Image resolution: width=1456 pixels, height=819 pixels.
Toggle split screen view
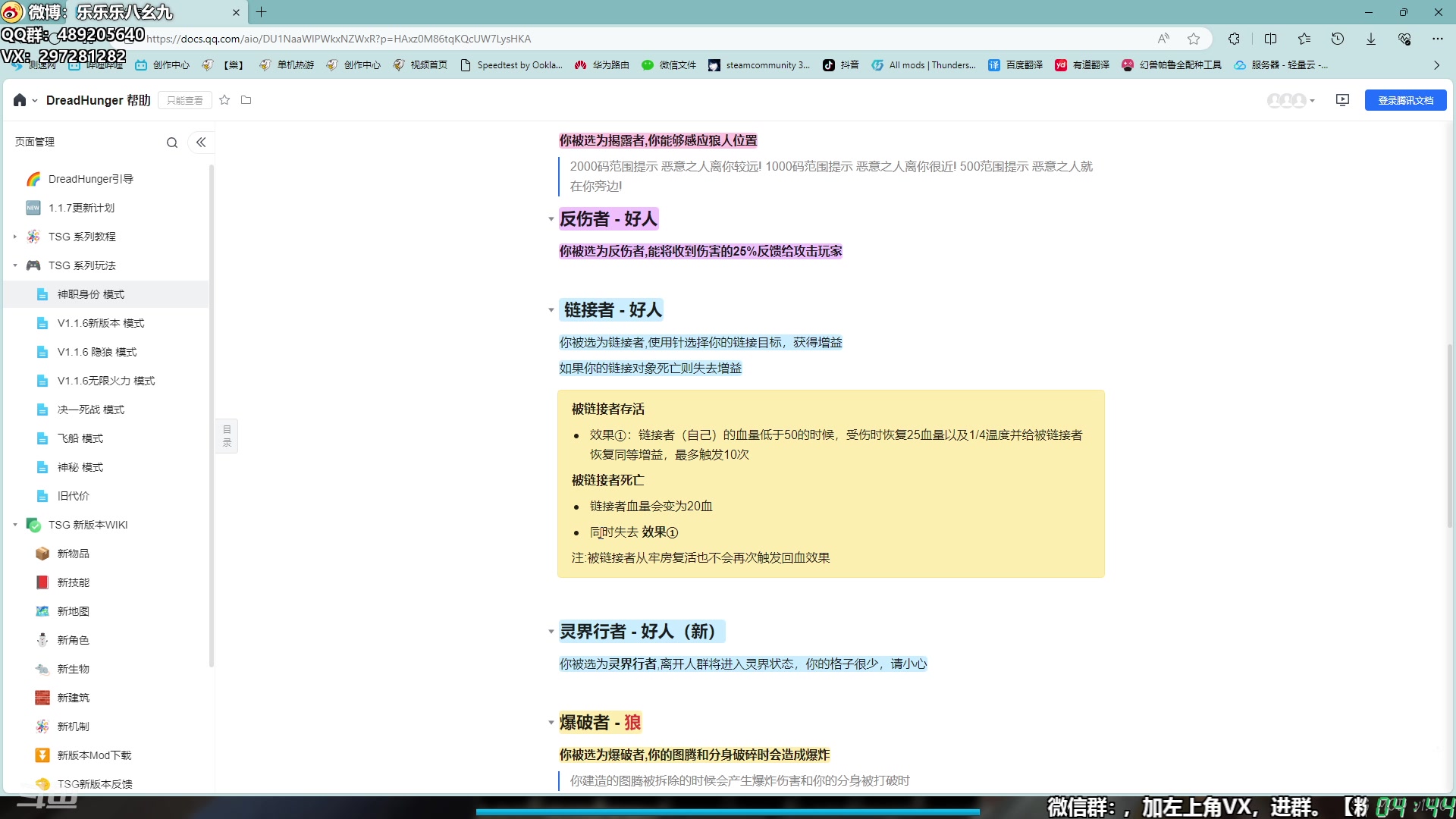(1271, 39)
